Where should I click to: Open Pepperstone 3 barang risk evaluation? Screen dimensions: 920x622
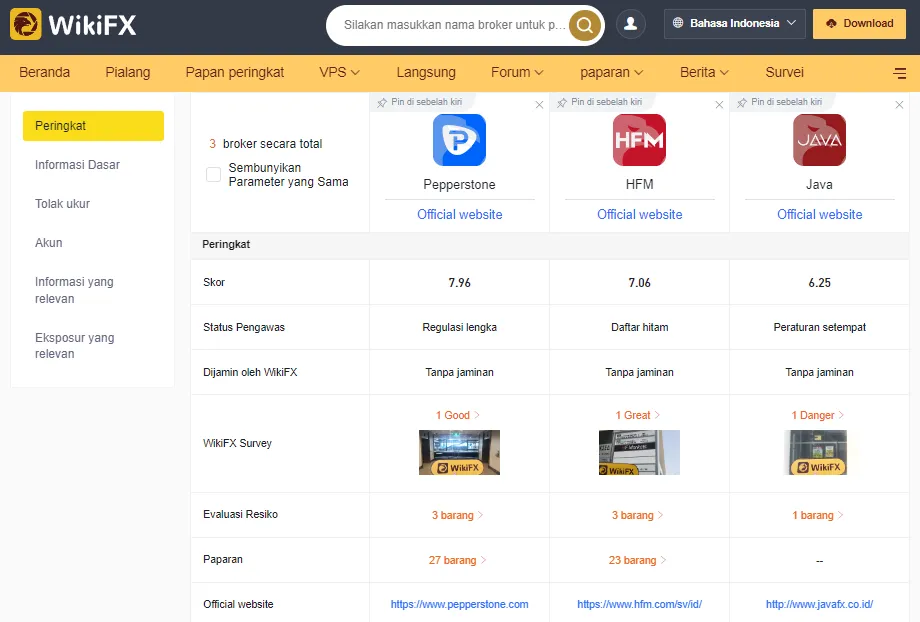pos(458,515)
